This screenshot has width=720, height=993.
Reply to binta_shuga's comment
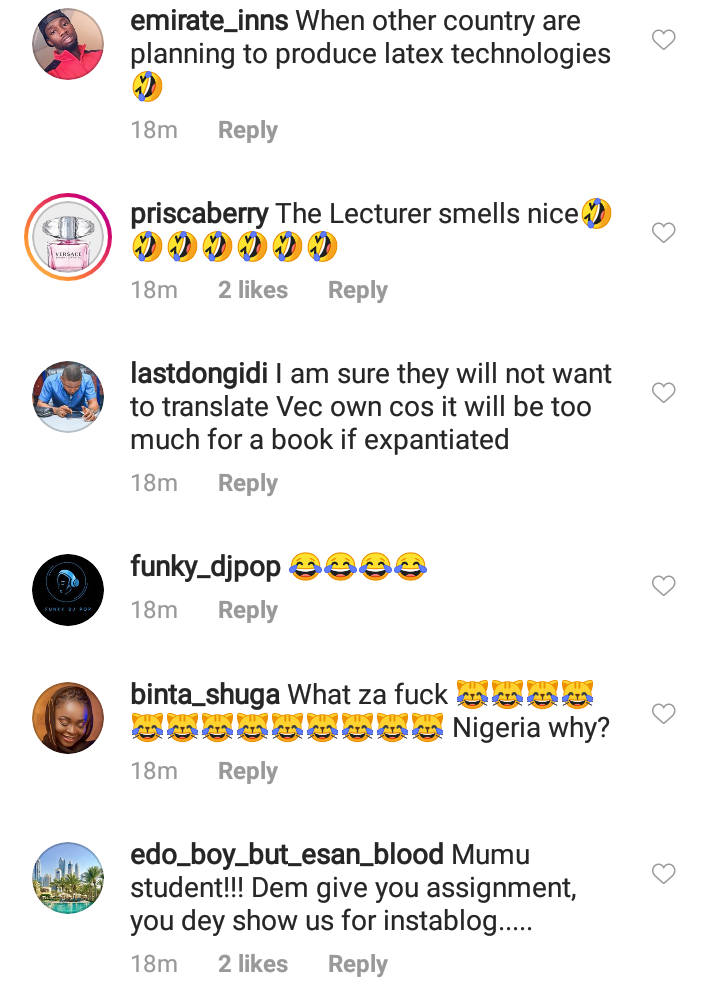[x=248, y=771]
